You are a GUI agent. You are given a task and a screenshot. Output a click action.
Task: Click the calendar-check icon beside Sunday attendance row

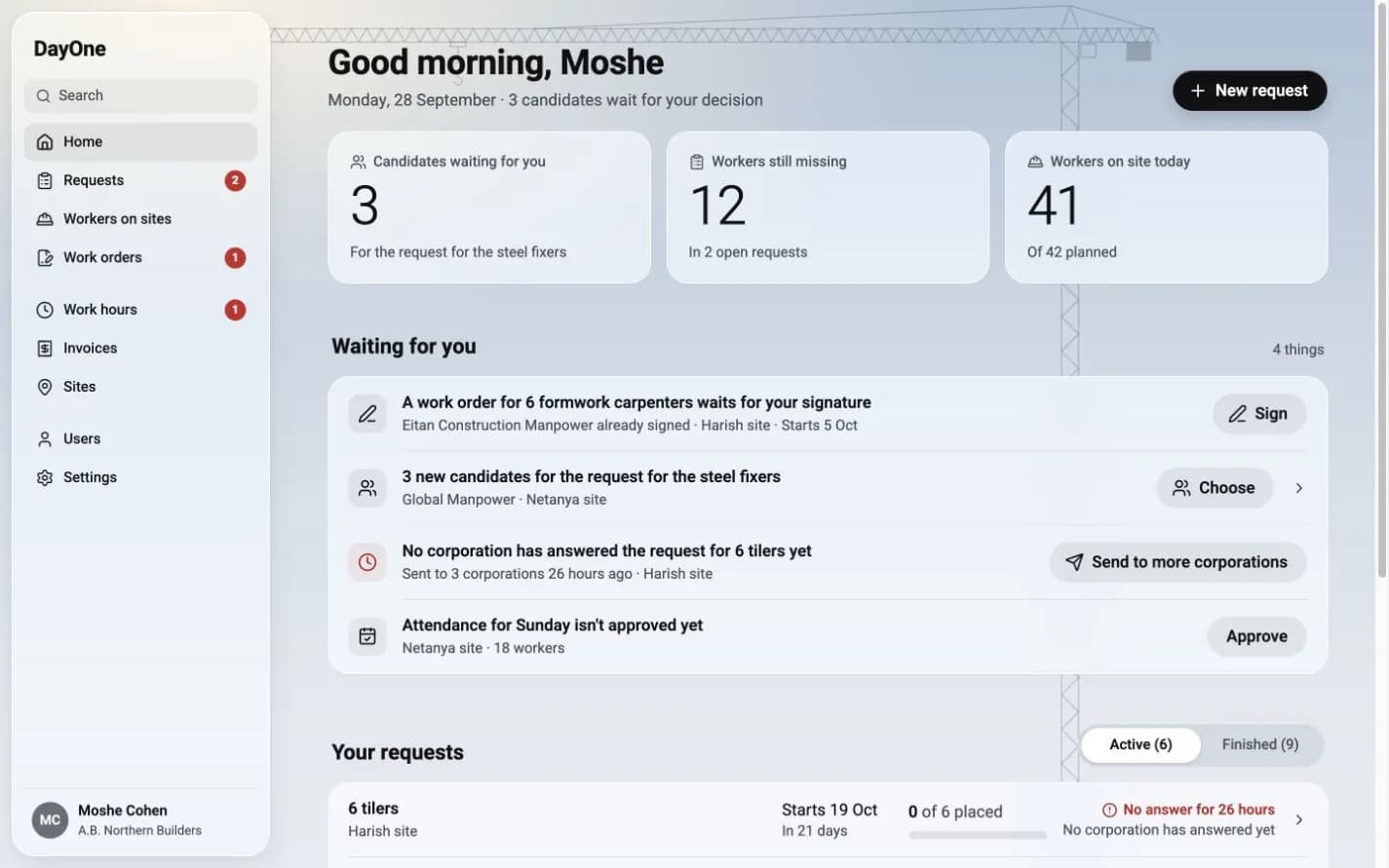pyautogui.click(x=367, y=636)
